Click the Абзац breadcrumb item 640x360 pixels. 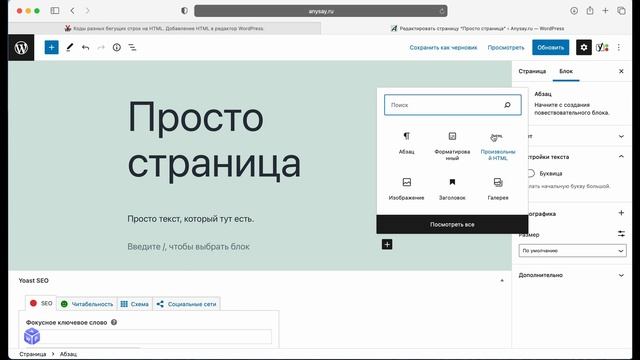[68, 354]
